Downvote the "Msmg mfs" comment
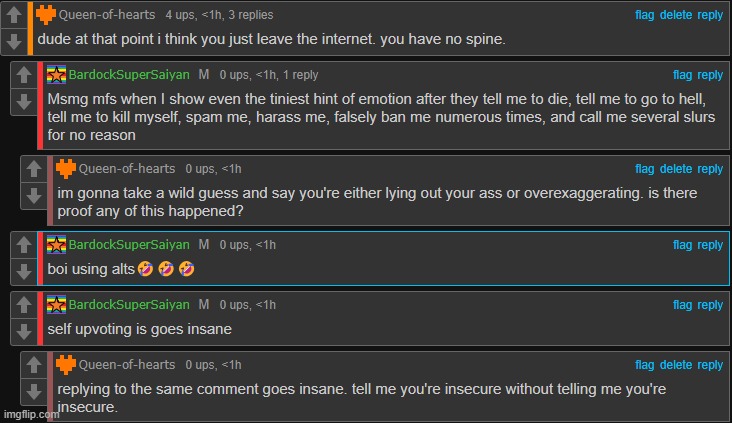The image size is (732, 423). [x=24, y=102]
